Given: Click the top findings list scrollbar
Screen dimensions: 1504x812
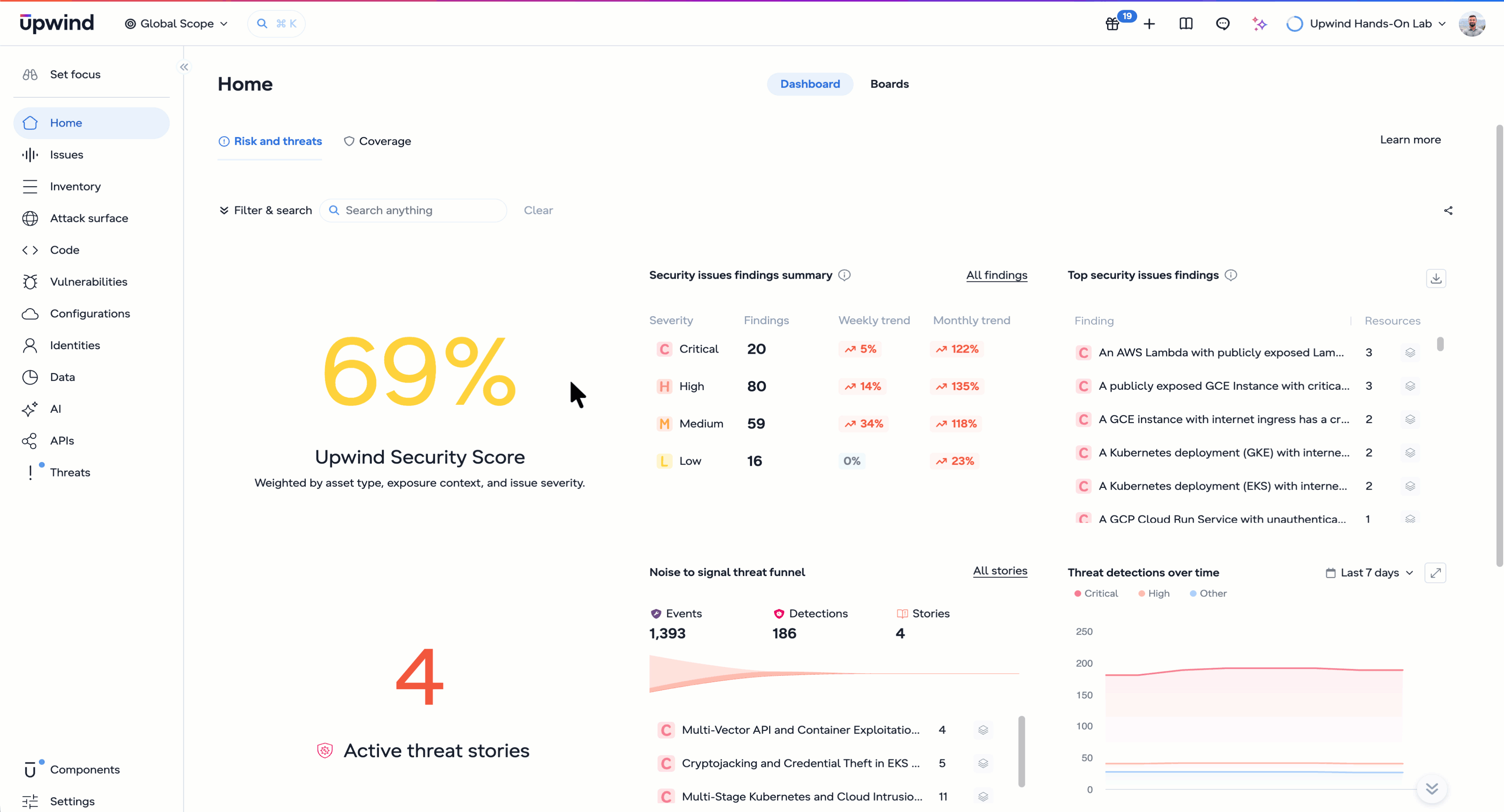Looking at the screenshot, I should click(x=1440, y=345).
